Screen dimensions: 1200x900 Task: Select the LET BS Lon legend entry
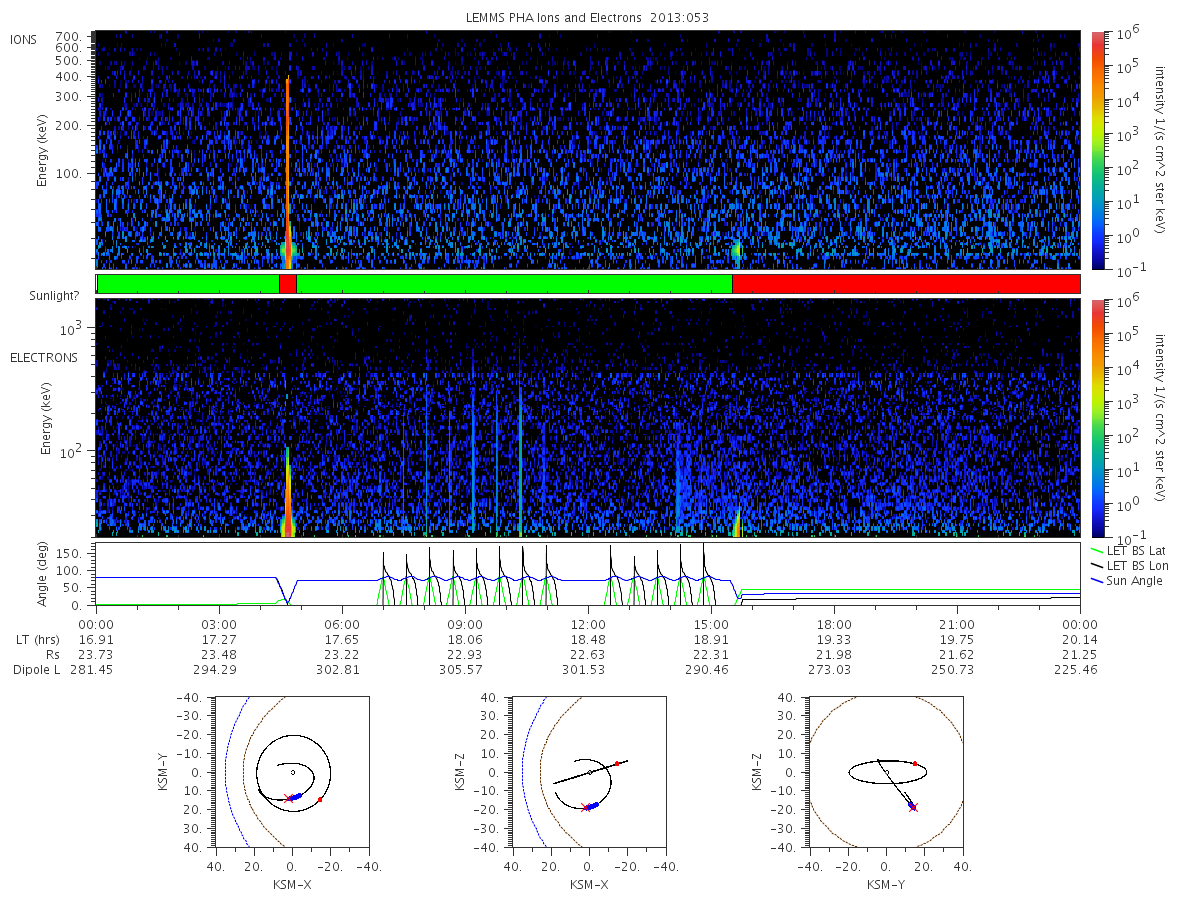pos(1135,566)
